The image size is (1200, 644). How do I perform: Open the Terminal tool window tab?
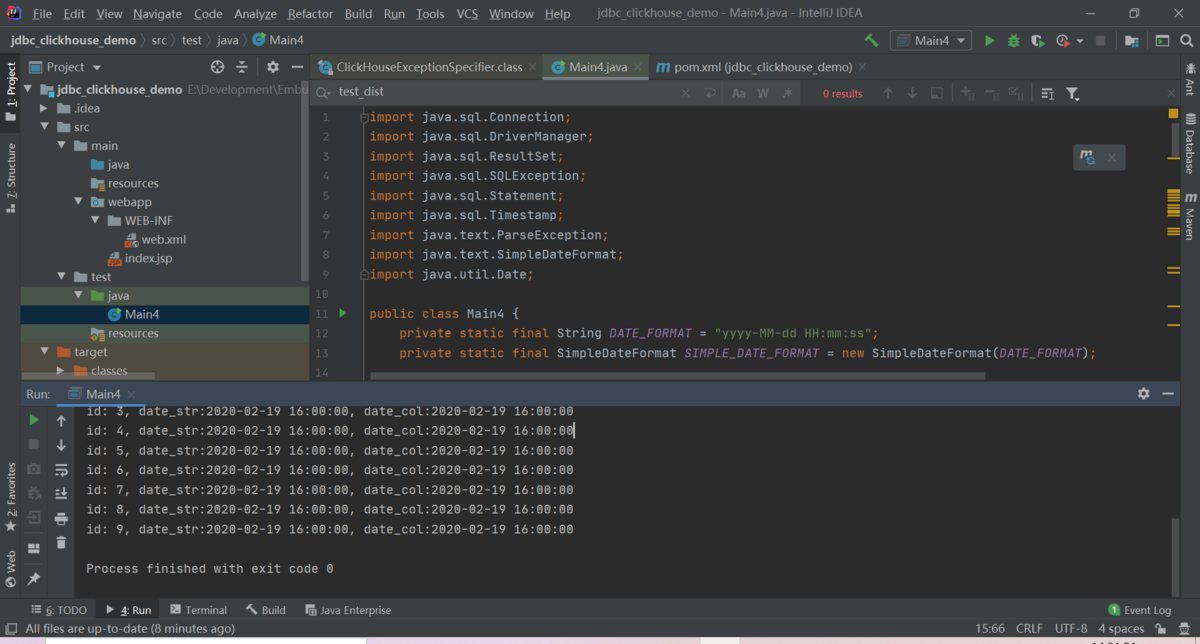pyautogui.click(x=198, y=610)
